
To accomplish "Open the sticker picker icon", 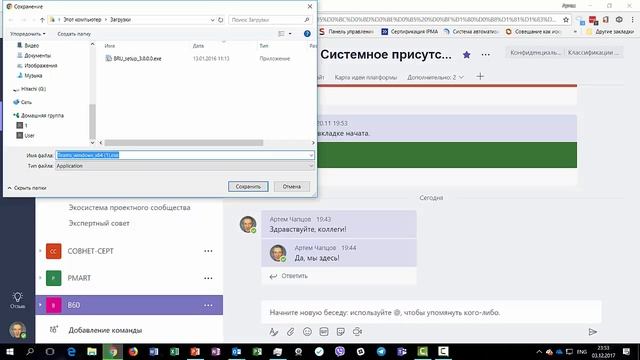I will 341,332.
